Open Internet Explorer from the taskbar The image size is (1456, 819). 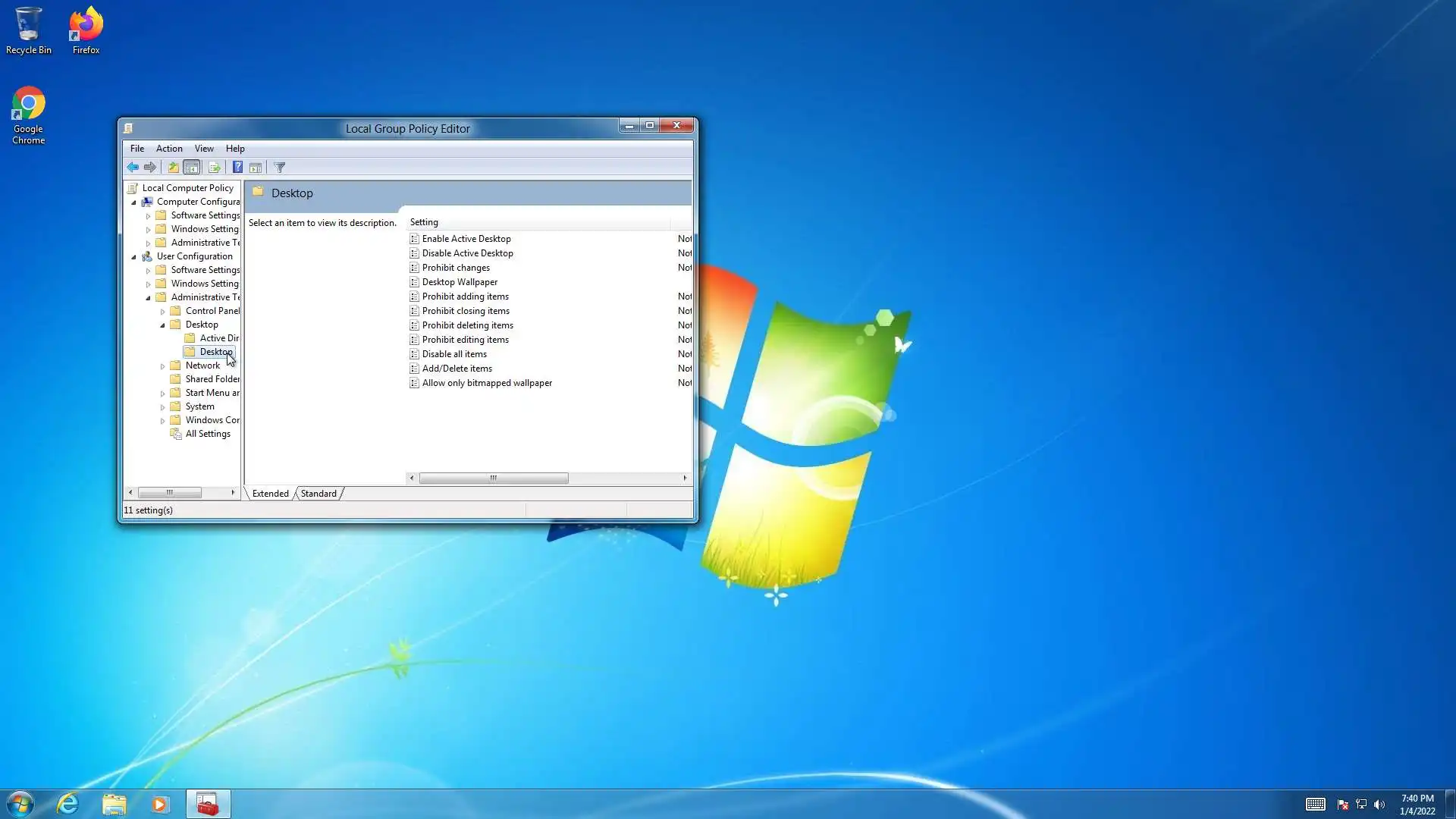coord(67,804)
